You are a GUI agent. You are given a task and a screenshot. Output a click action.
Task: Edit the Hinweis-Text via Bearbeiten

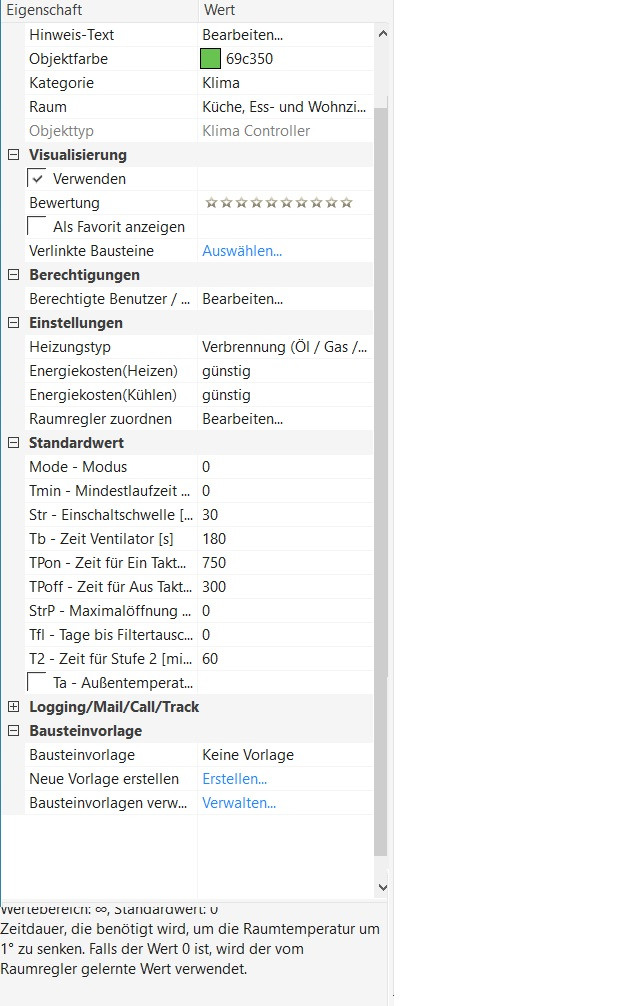[x=285, y=35]
